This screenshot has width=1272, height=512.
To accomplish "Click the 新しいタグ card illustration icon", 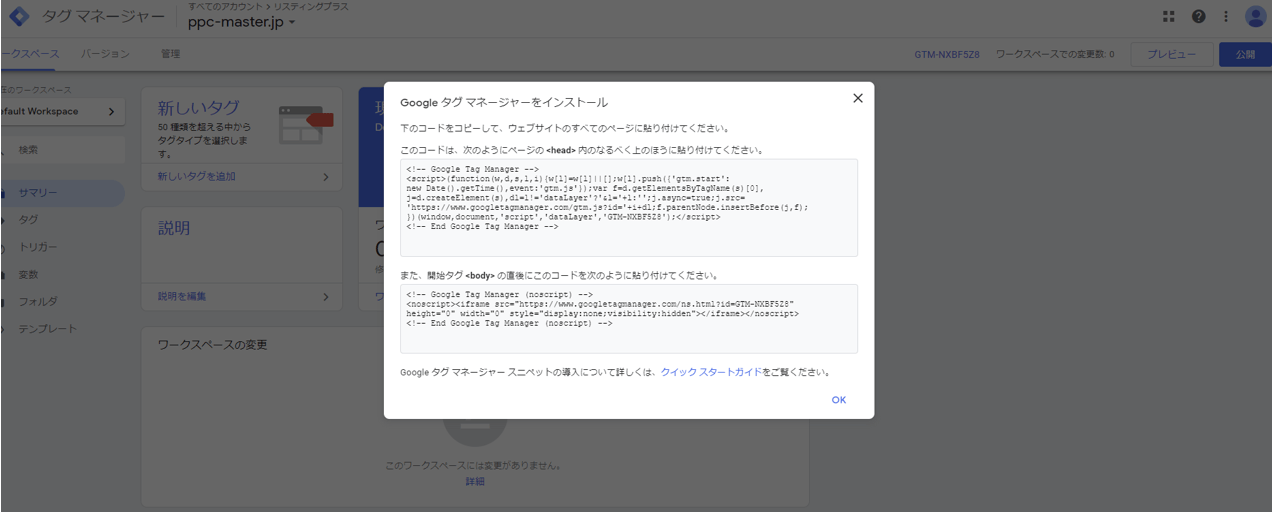I will click(305, 124).
